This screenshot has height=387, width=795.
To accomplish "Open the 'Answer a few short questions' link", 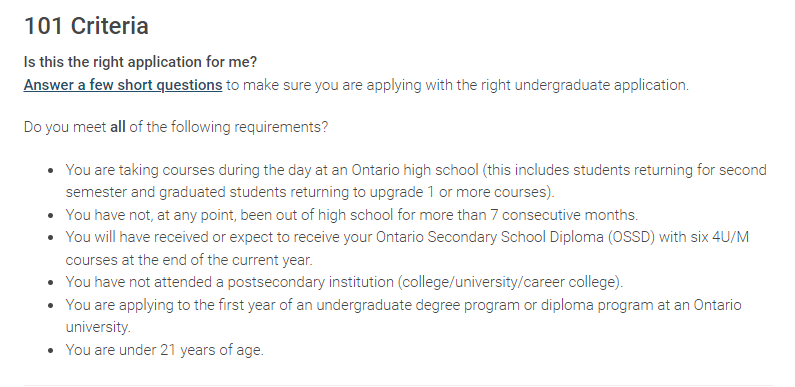I will [x=123, y=85].
